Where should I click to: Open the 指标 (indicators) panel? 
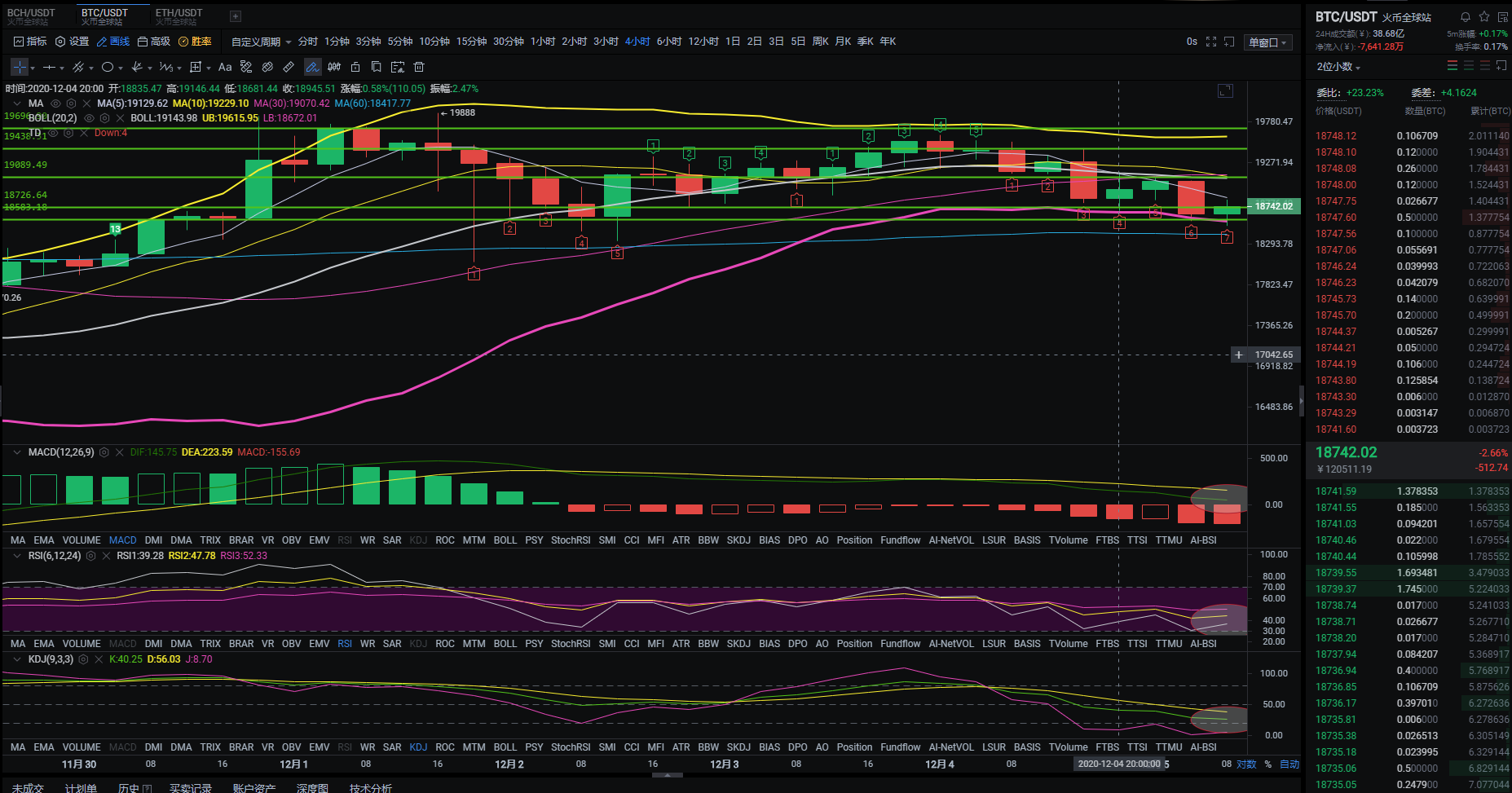[35, 41]
